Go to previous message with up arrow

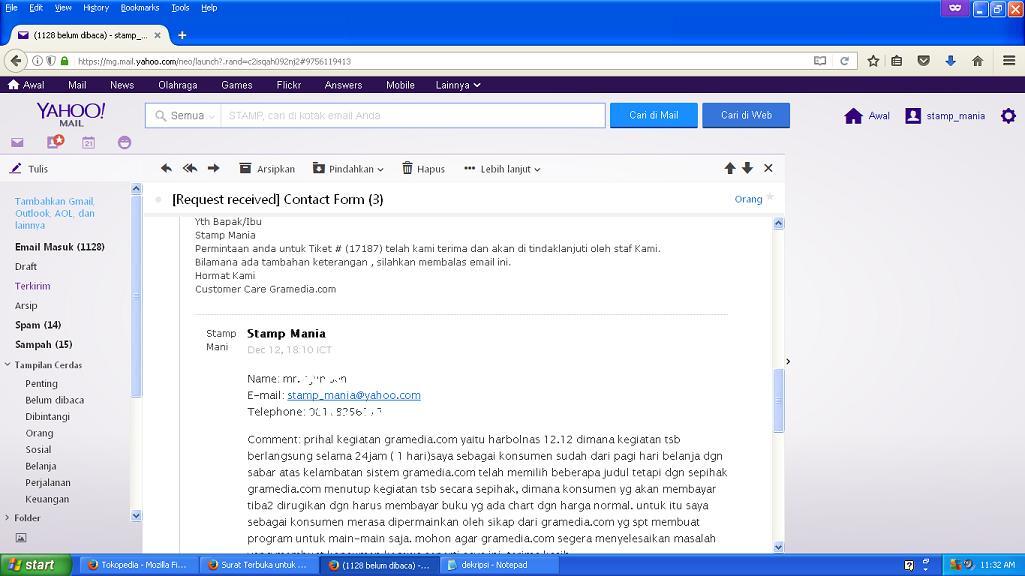click(730, 169)
